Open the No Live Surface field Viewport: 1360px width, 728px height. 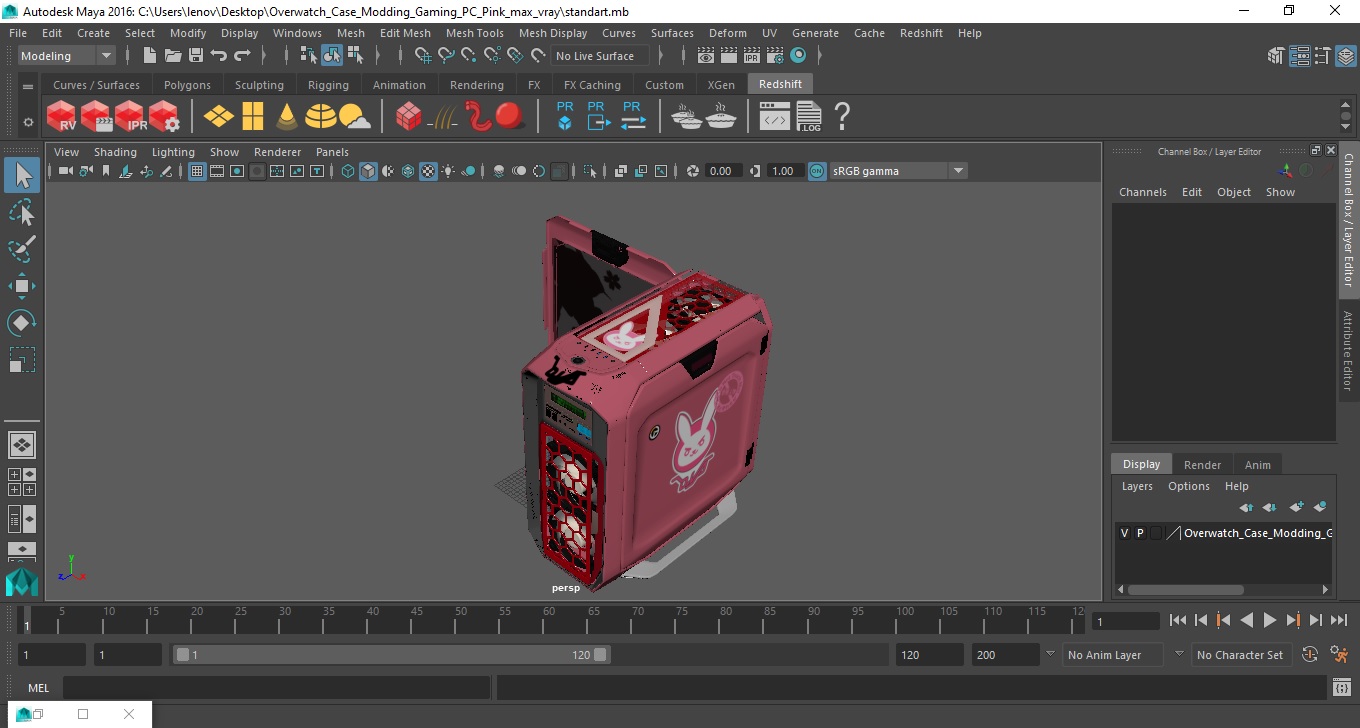click(600, 56)
